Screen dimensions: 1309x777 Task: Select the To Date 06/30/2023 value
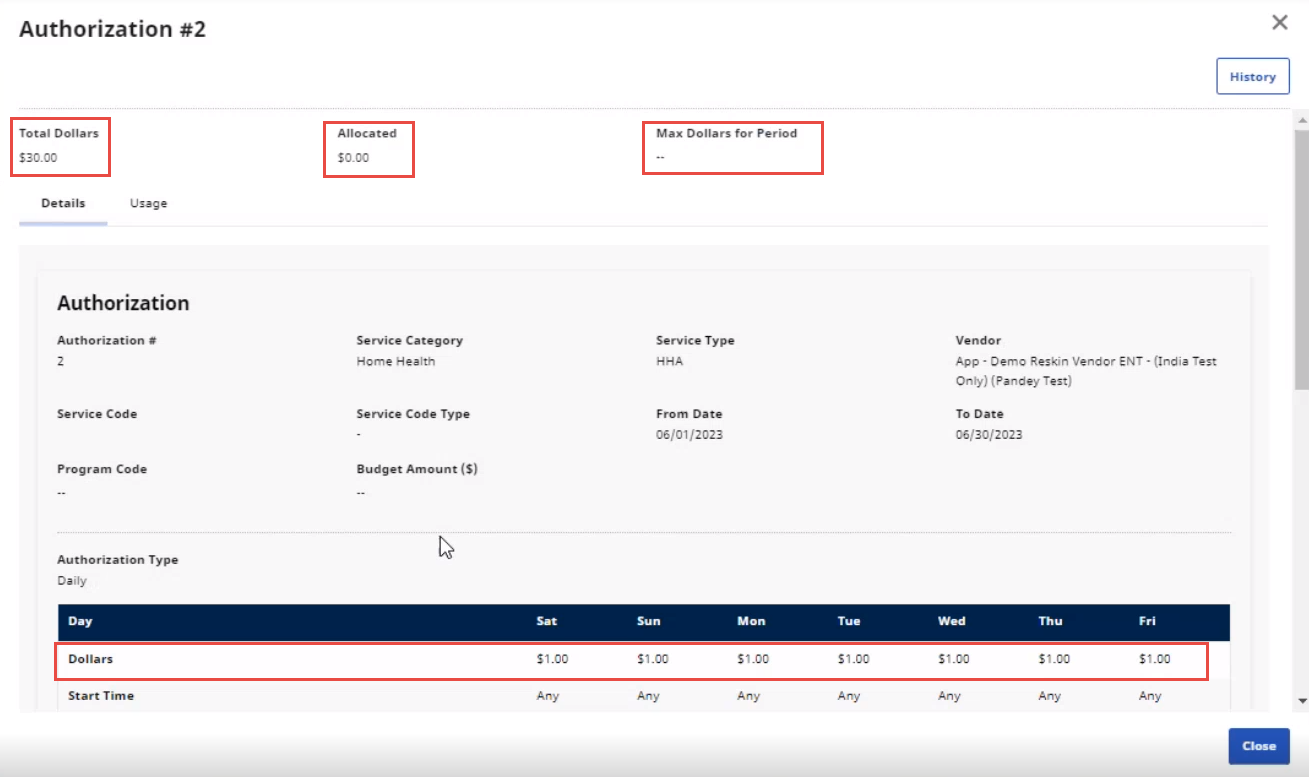[988, 435]
